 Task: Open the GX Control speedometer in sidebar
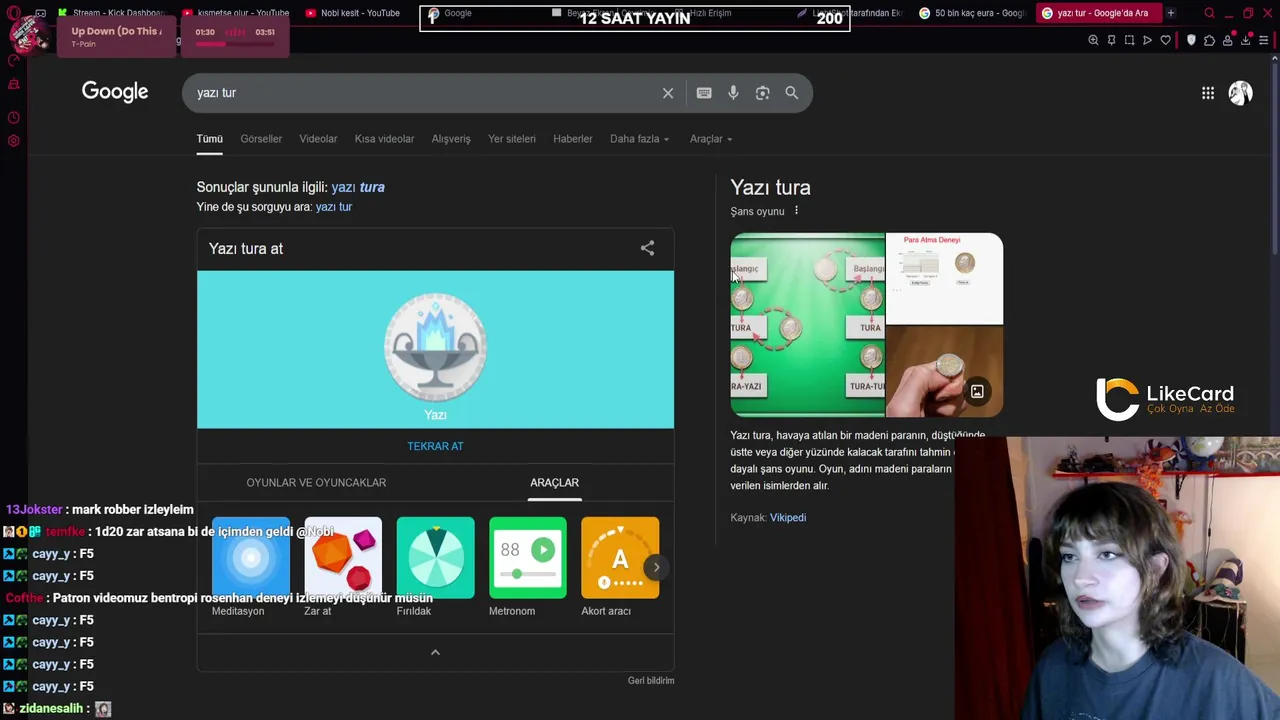pyautogui.click(x=13, y=60)
